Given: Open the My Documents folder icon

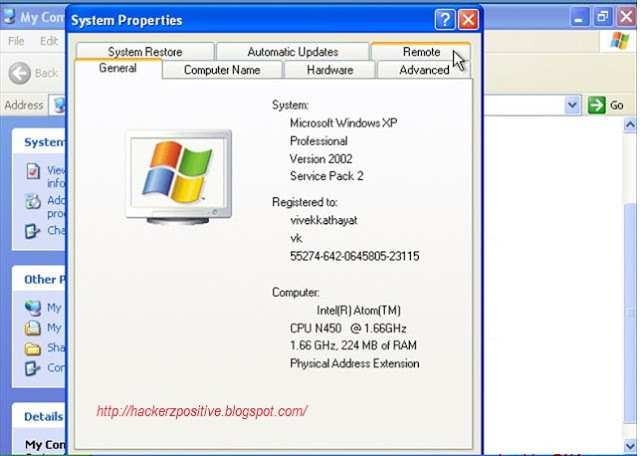Looking at the screenshot, I should click(33, 328).
